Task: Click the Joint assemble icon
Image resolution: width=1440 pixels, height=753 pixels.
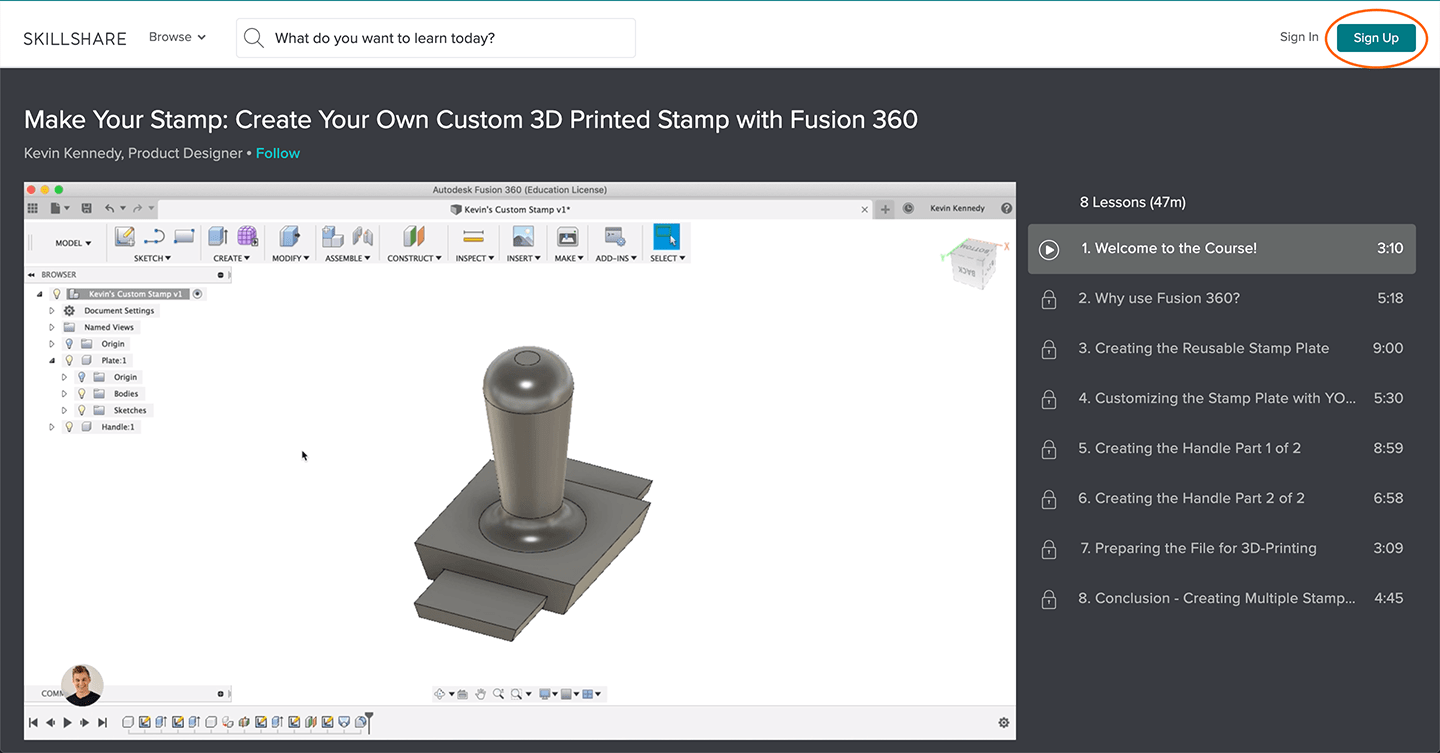Action: (x=363, y=237)
